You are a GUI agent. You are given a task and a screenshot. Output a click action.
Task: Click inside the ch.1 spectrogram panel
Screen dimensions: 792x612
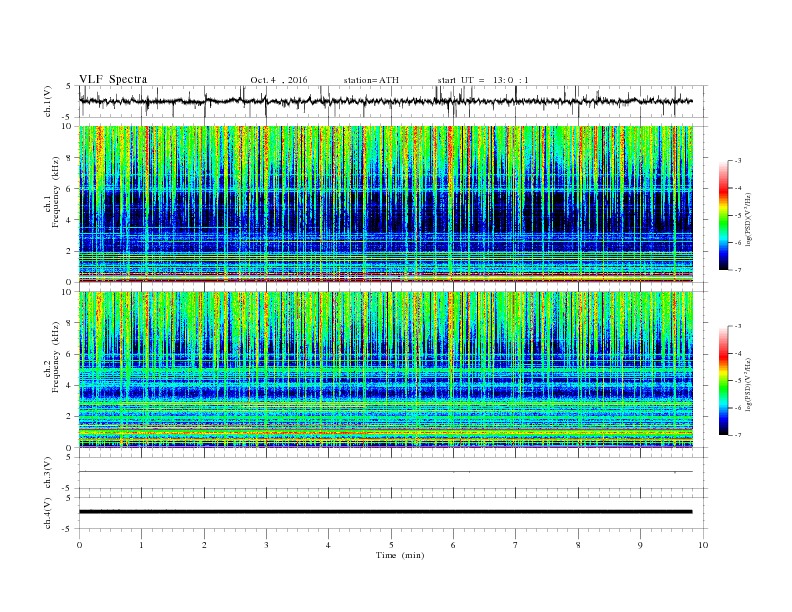385,204
